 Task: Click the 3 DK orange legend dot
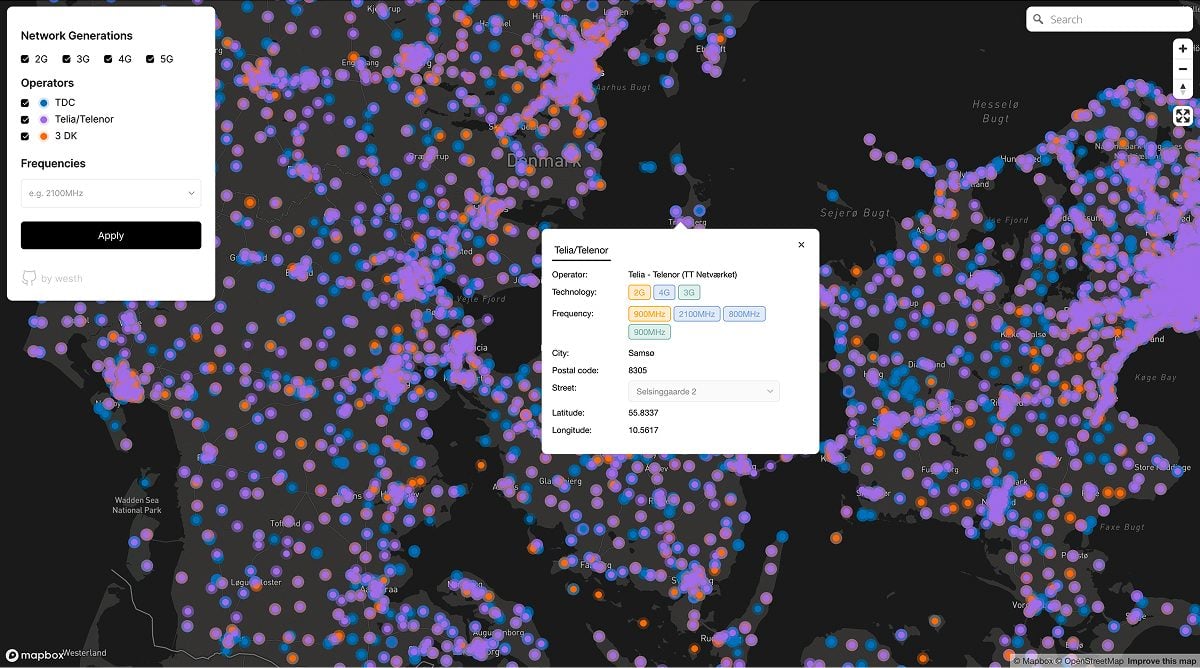click(44, 136)
